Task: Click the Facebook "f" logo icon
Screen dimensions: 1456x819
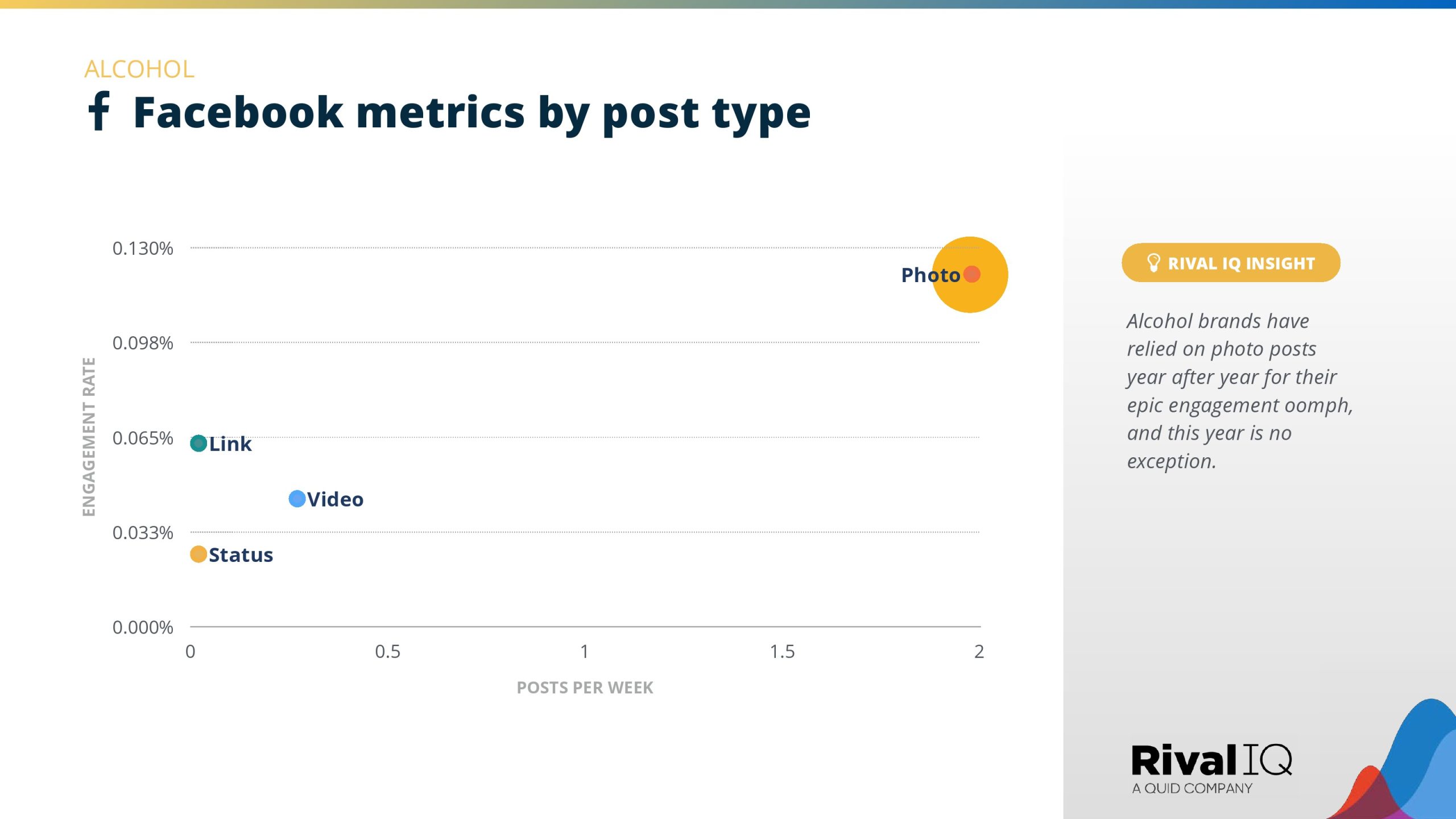Action: [99, 111]
